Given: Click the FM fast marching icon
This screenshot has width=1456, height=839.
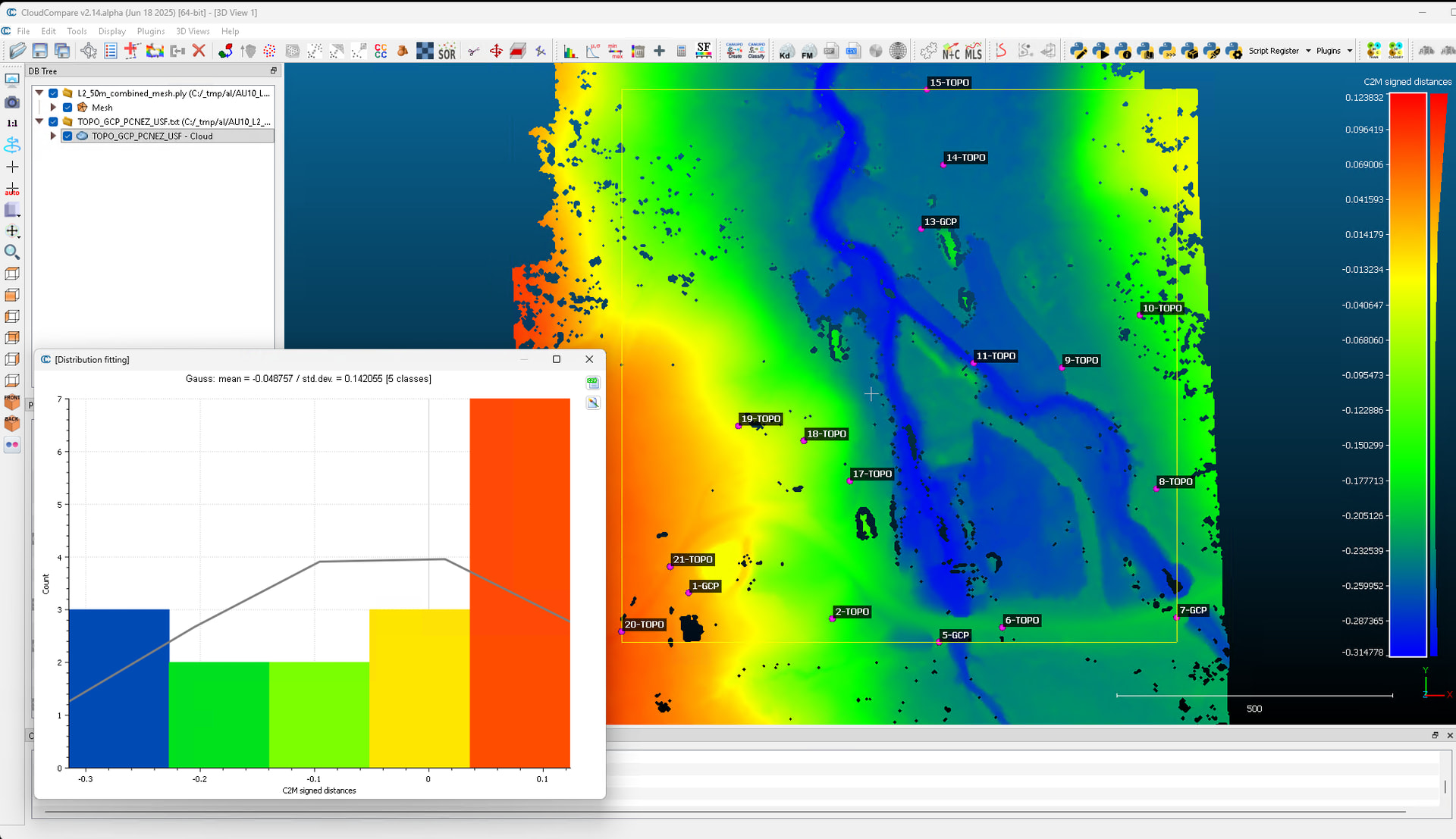Looking at the screenshot, I should [808, 51].
